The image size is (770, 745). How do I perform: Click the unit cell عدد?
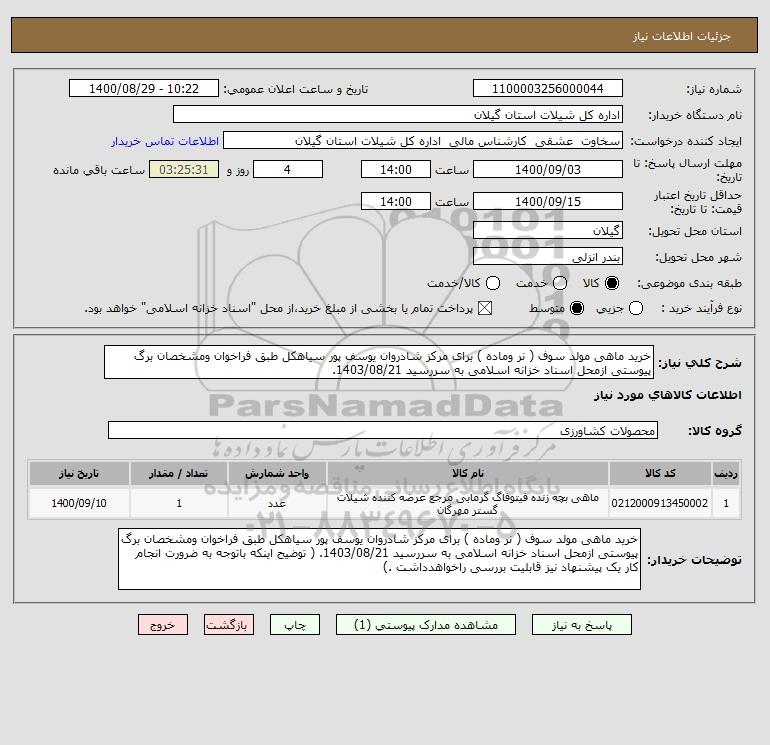[x=277, y=503]
